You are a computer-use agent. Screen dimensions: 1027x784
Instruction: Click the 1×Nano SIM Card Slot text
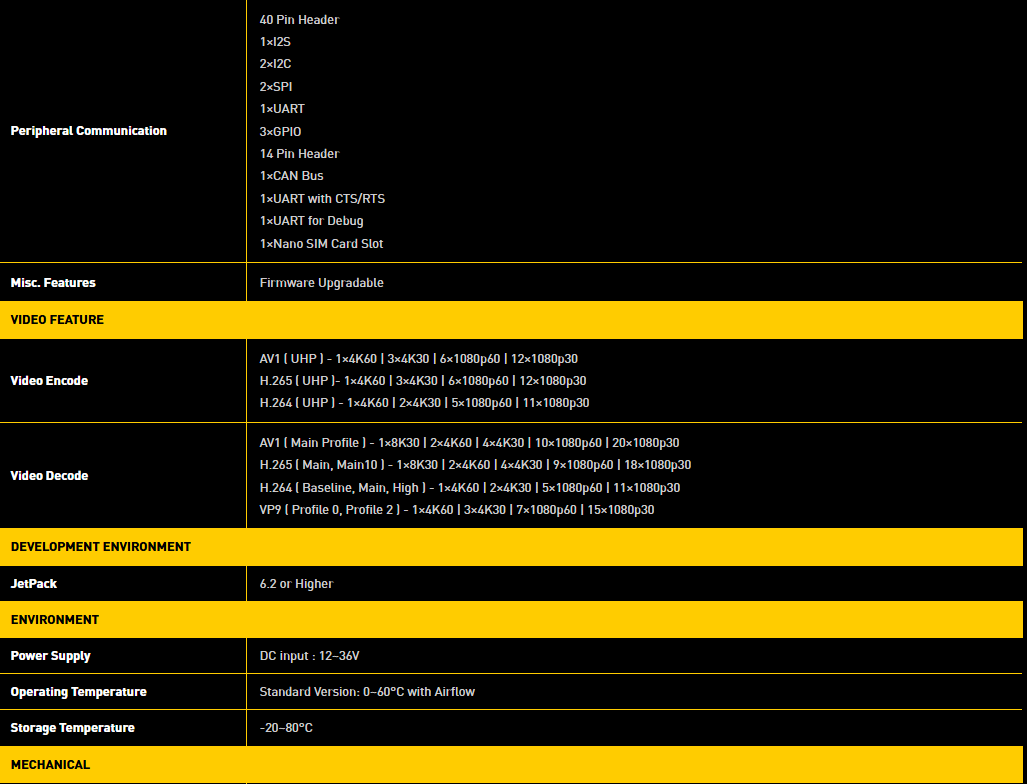[x=321, y=244]
